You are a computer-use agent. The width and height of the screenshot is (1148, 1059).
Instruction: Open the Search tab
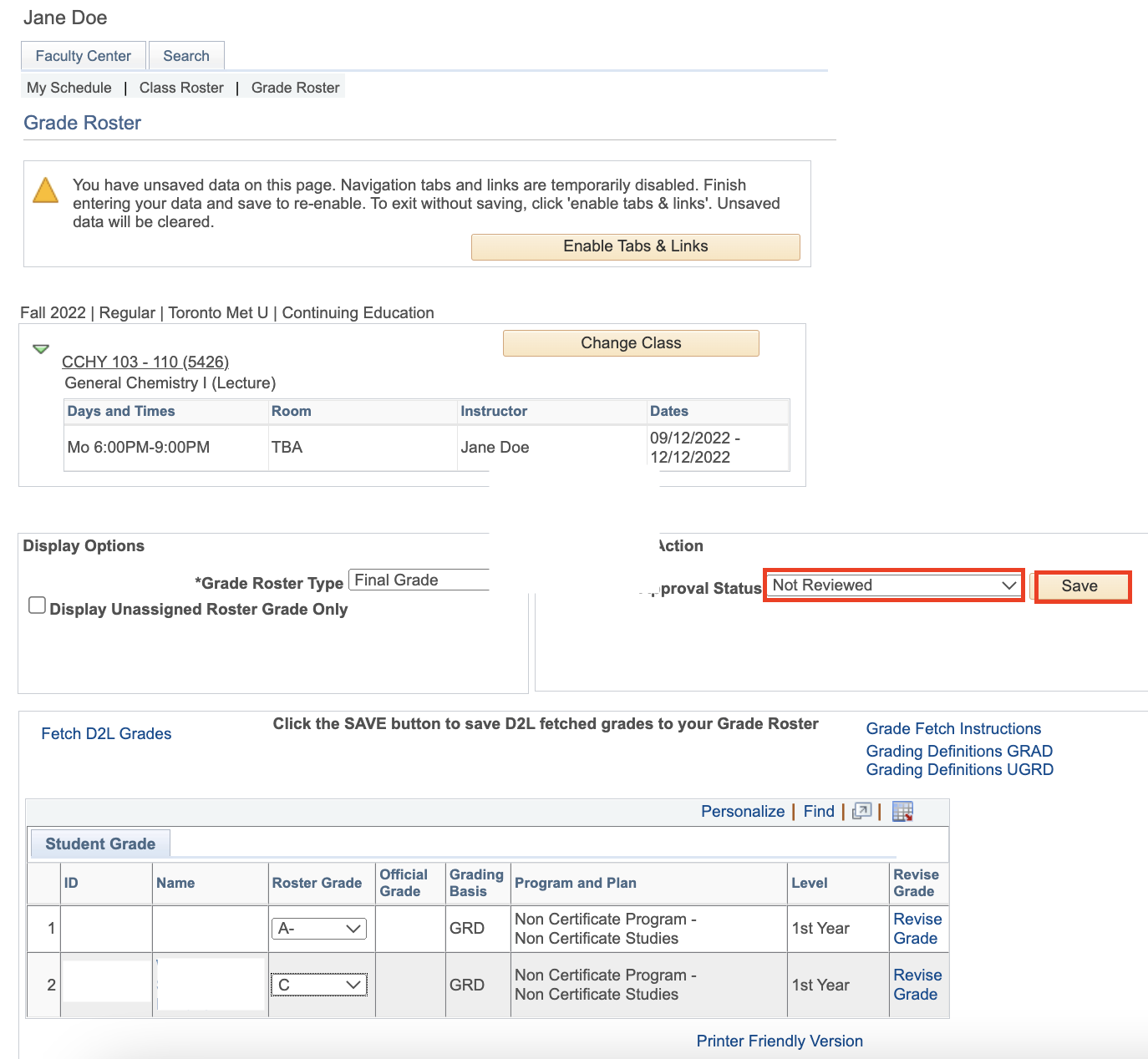(186, 56)
